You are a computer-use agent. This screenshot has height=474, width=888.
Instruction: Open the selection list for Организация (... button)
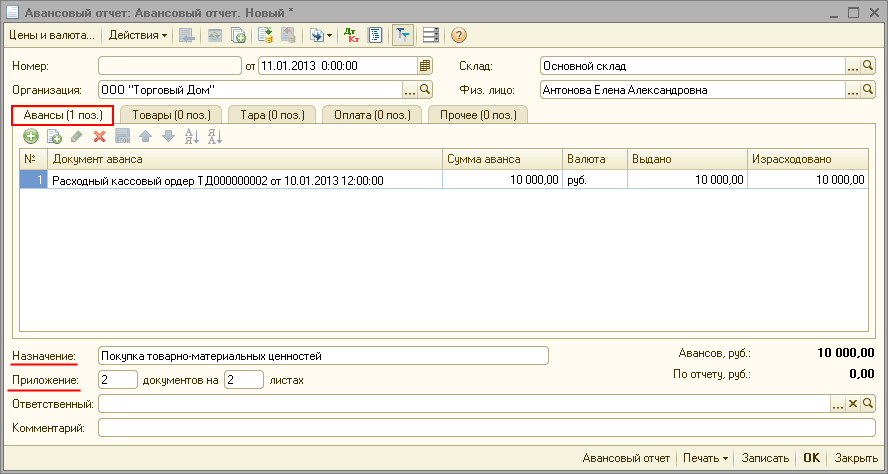[409, 89]
